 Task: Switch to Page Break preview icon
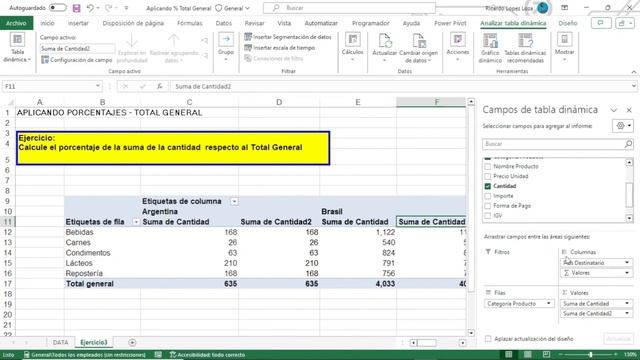point(546,354)
